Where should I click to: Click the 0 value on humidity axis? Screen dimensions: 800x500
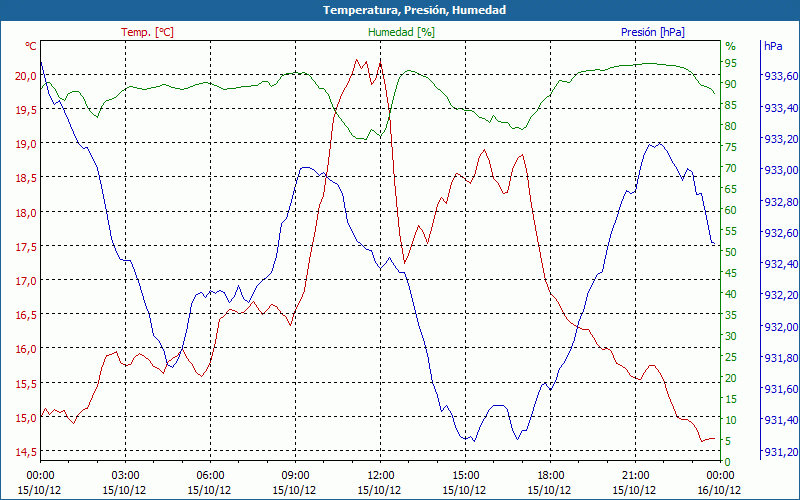tap(728, 462)
